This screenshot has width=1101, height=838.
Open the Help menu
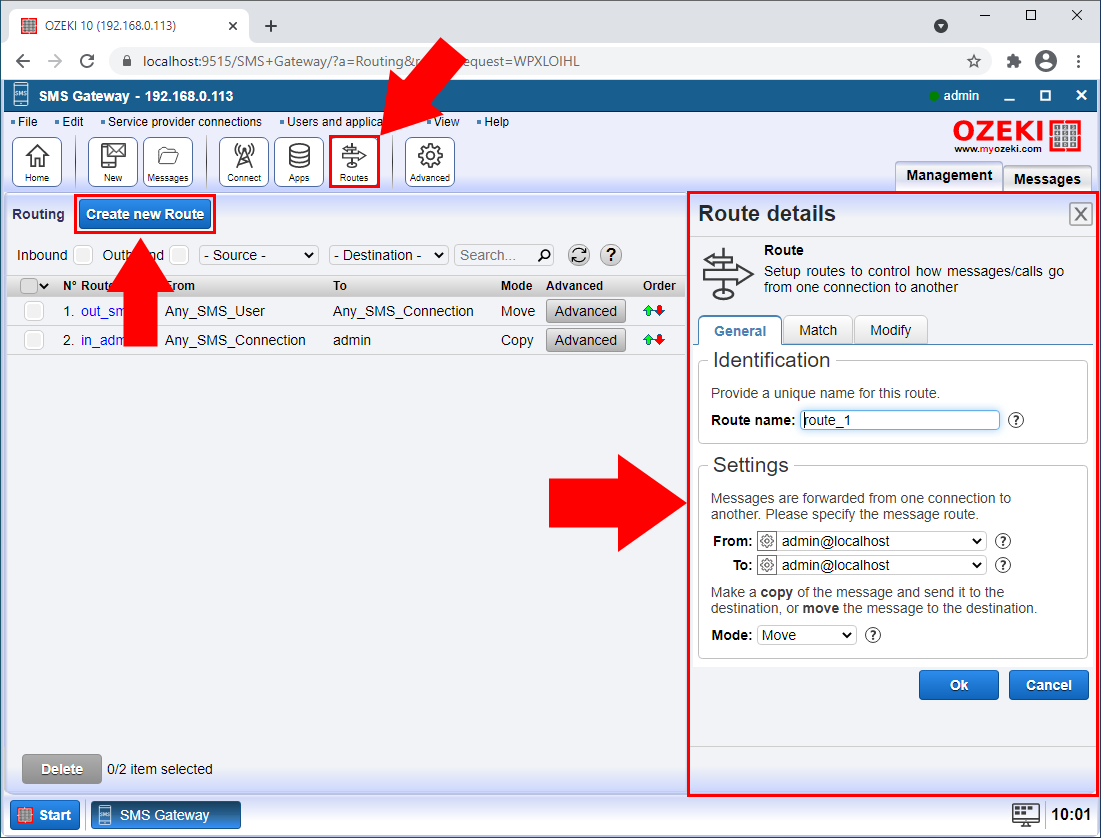click(496, 122)
